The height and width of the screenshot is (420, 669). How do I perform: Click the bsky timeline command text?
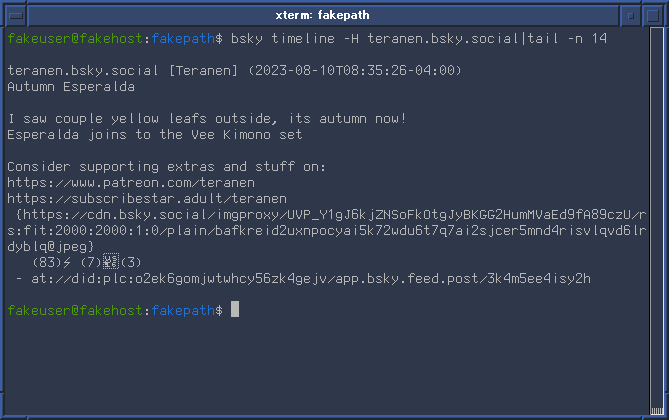[419, 39]
